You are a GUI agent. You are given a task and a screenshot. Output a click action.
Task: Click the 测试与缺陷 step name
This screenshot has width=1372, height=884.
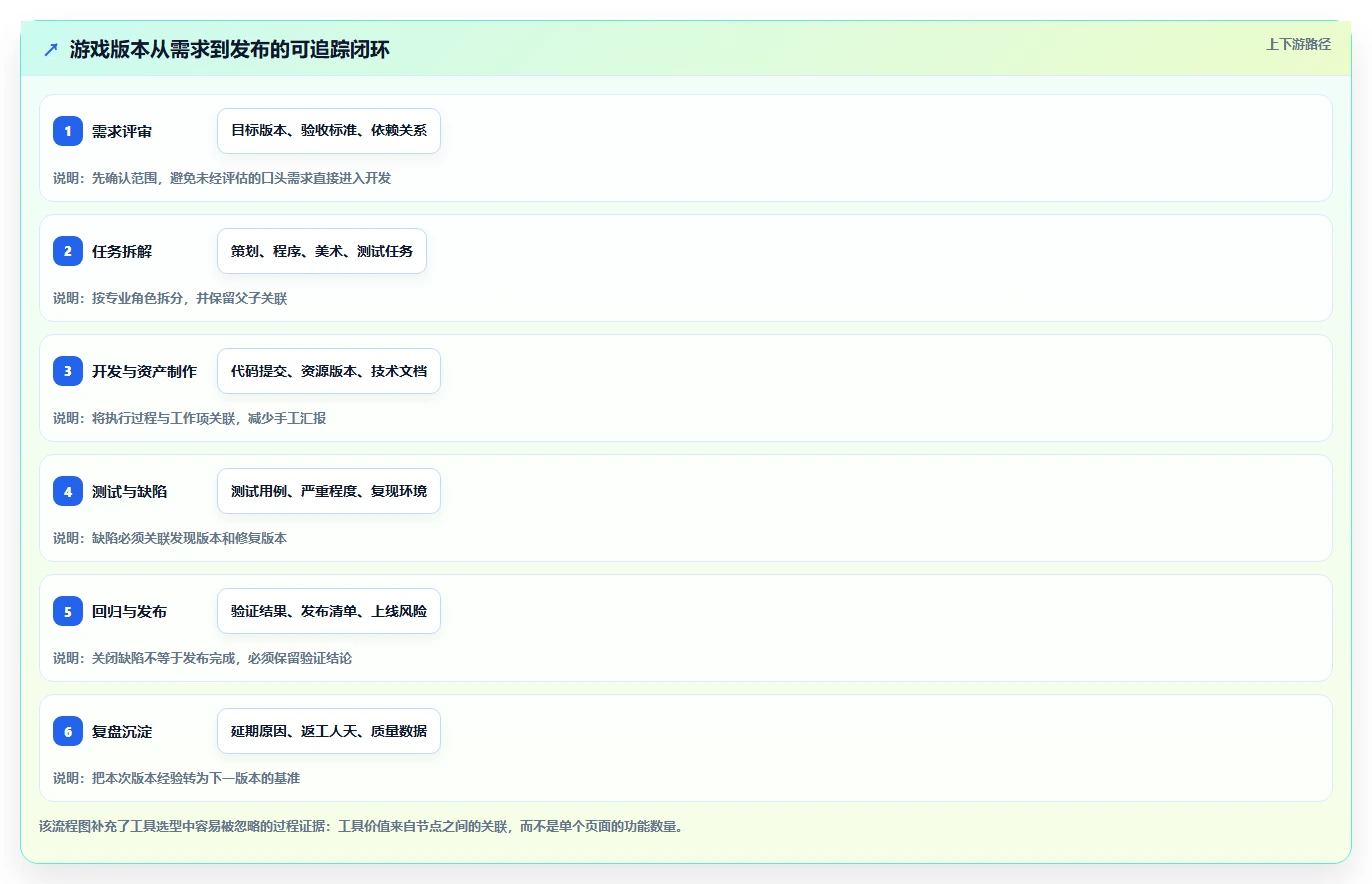point(129,491)
